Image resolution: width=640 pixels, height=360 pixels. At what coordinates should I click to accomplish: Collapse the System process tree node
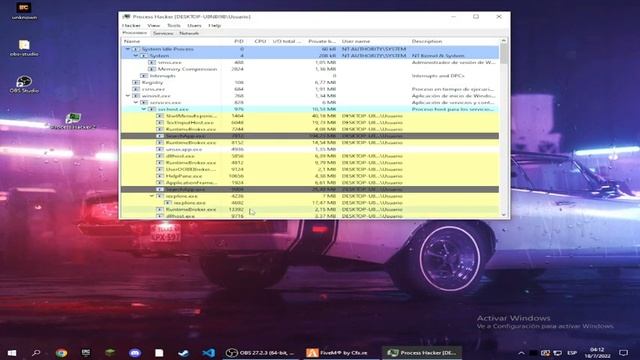[136, 56]
